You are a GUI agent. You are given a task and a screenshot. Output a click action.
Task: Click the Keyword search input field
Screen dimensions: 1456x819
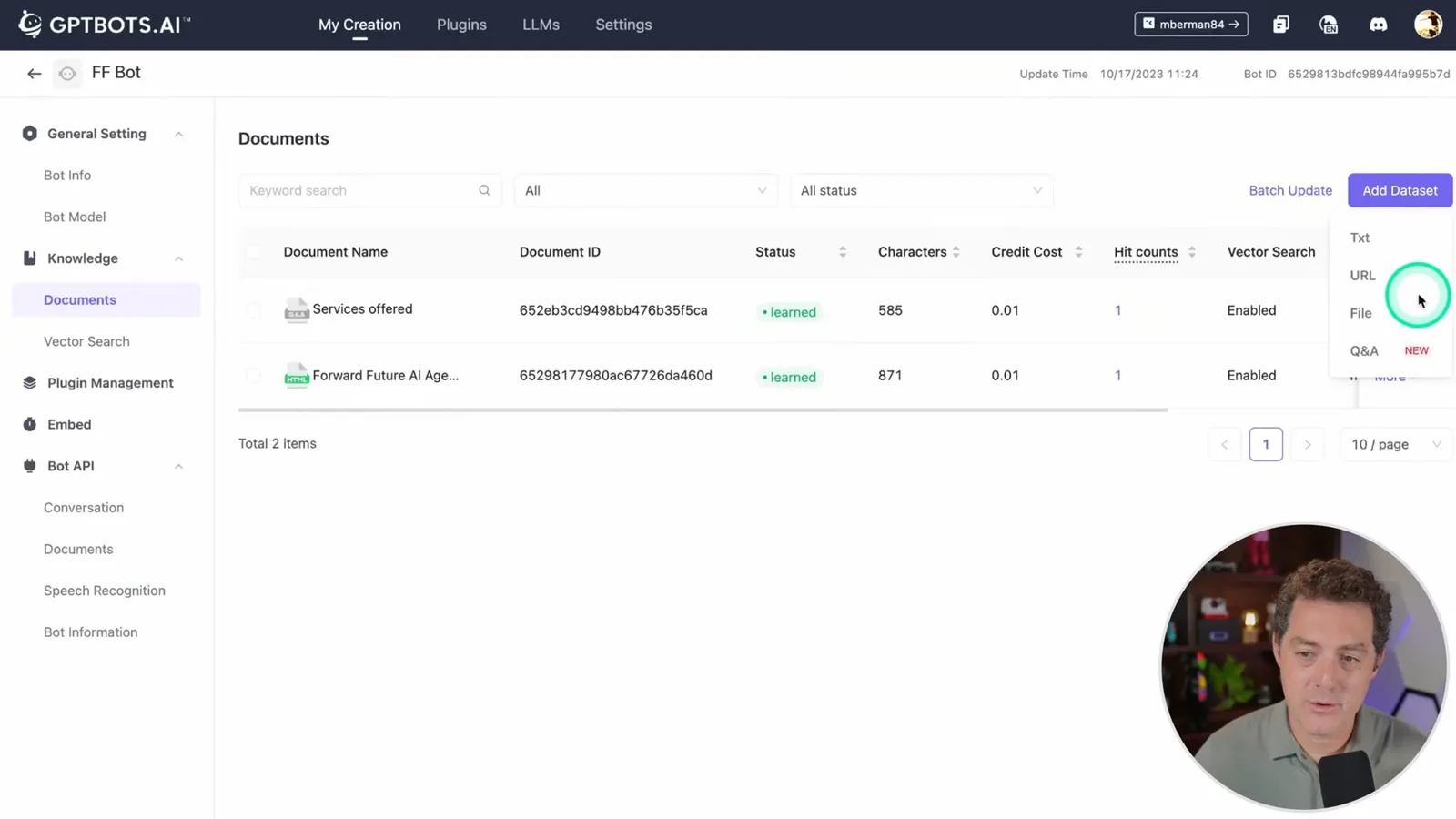[x=369, y=190]
